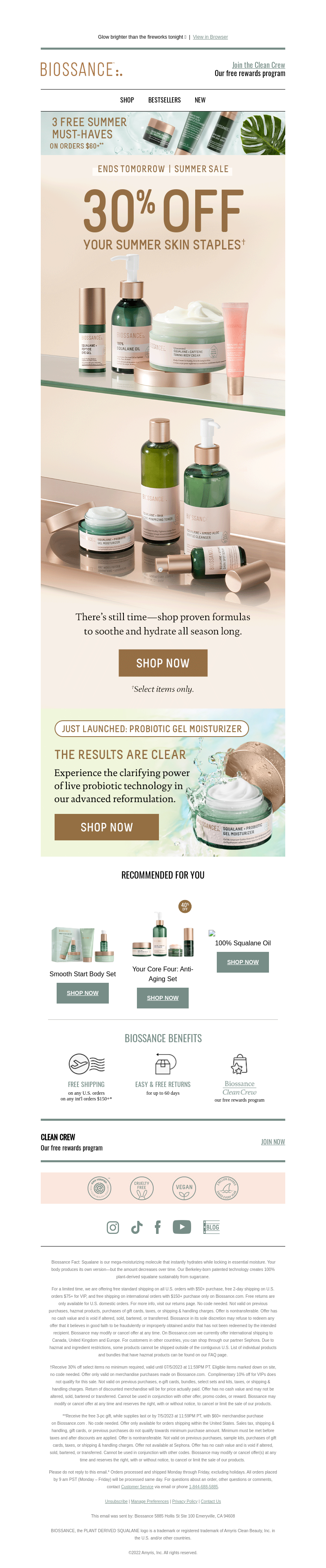Open the TikTok social icon
This screenshot has height=1568, width=326.
137,1227
